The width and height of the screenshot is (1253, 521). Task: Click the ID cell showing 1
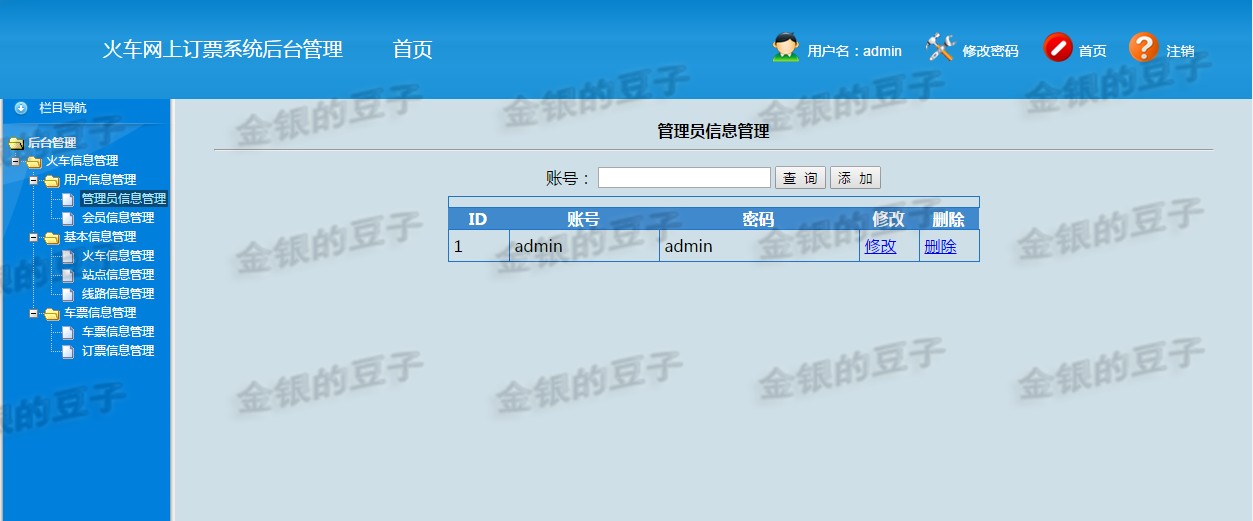pos(479,246)
